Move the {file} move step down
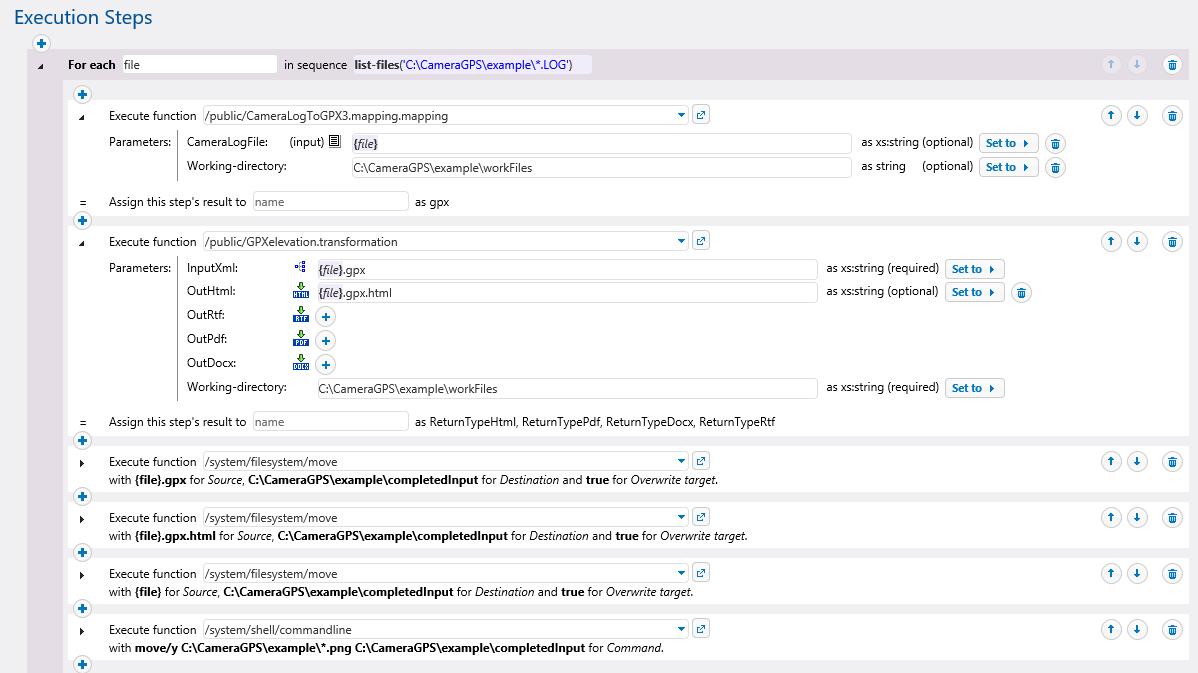Screen dimensions: 1198x673 coord(1137,574)
